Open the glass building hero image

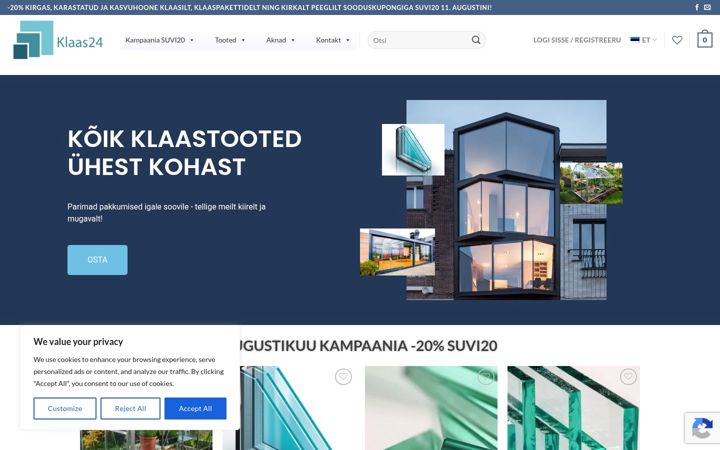coord(506,200)
